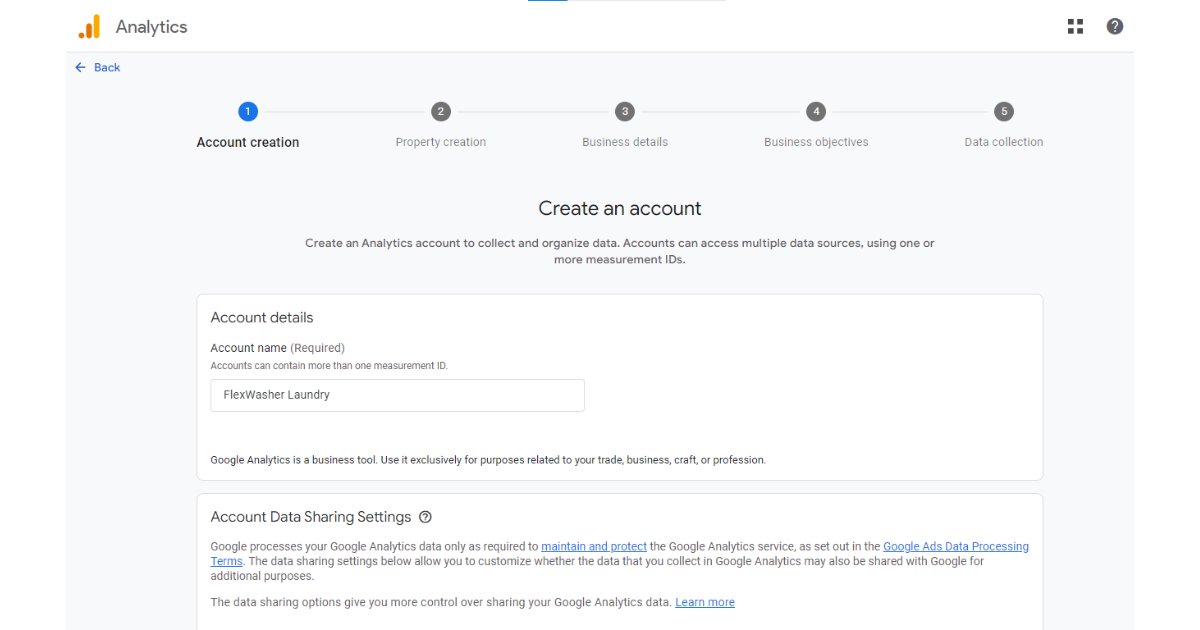Click 'Google Analytics is a business tool' notice
The image size is (1200, 630).
click(488, 460)
